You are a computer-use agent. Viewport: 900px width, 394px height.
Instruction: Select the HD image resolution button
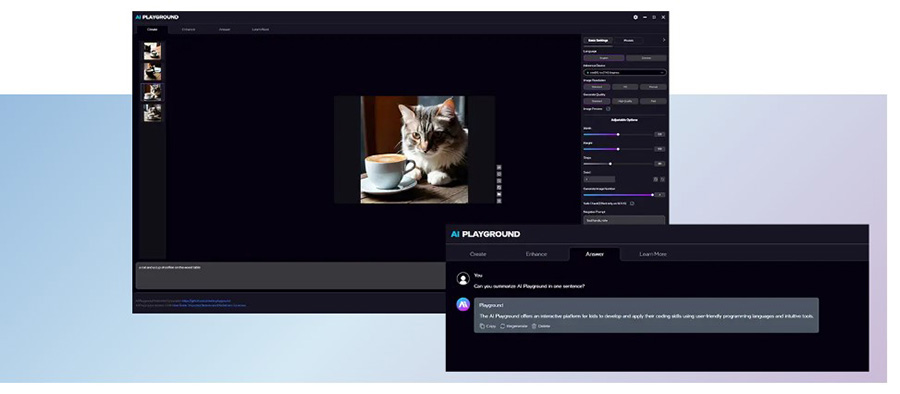pyautogui.click(x=624, y=87)
